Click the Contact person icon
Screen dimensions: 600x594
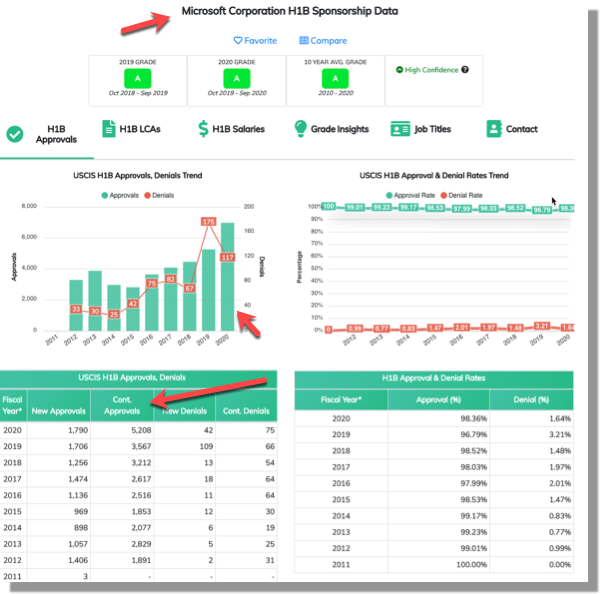[494, 129]
